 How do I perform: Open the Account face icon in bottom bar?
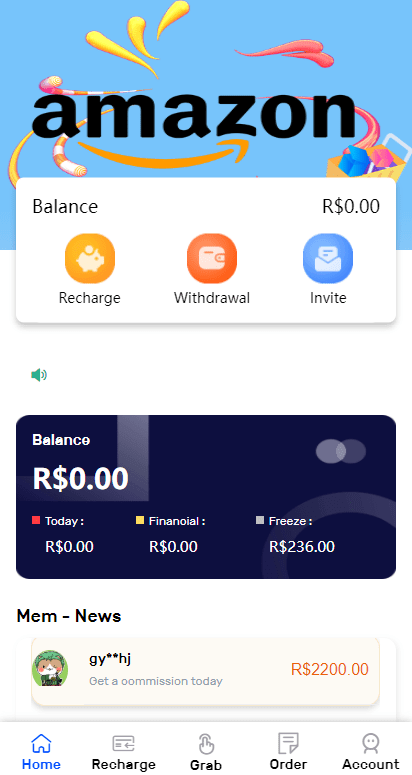(371, 743)
